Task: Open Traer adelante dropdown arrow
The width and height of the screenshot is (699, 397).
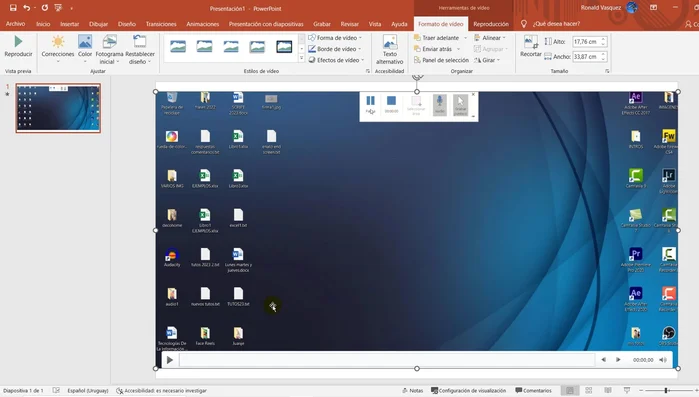Action: pos(465,38)
